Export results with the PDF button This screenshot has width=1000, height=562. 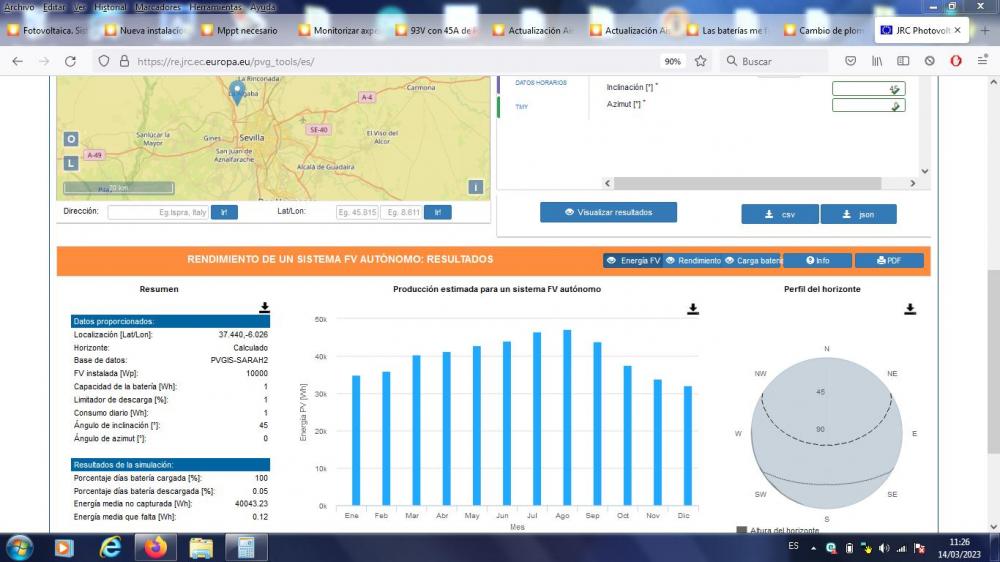click(x=889, y=260)
